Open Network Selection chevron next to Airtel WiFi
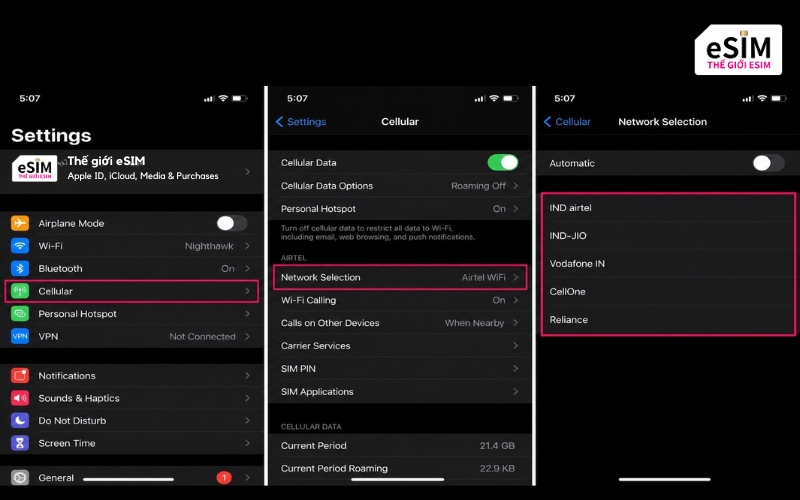 tap(516, 277)
